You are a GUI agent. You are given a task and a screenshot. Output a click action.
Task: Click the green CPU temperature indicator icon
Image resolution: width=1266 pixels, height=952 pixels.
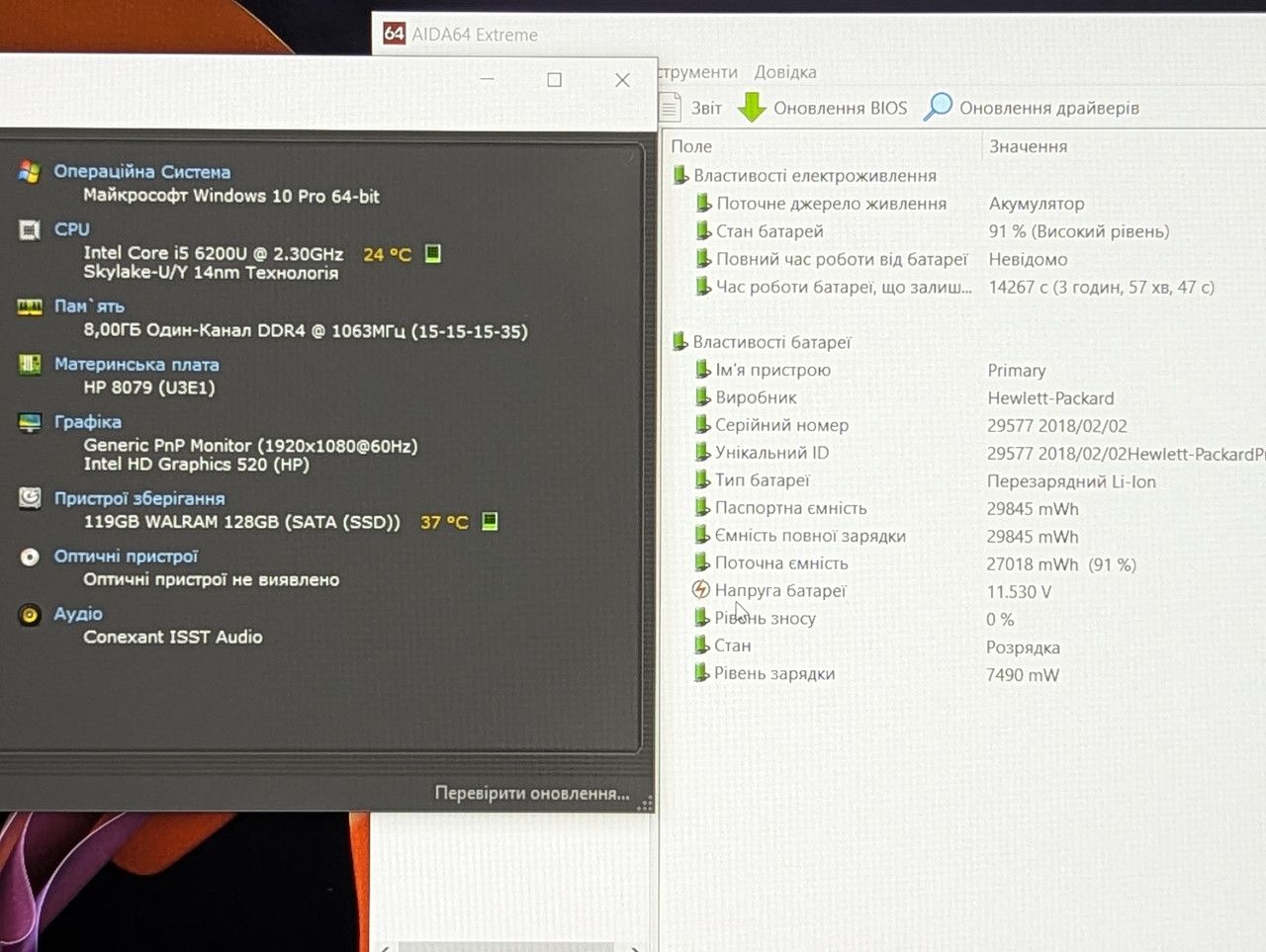click(x=432, y=254)
